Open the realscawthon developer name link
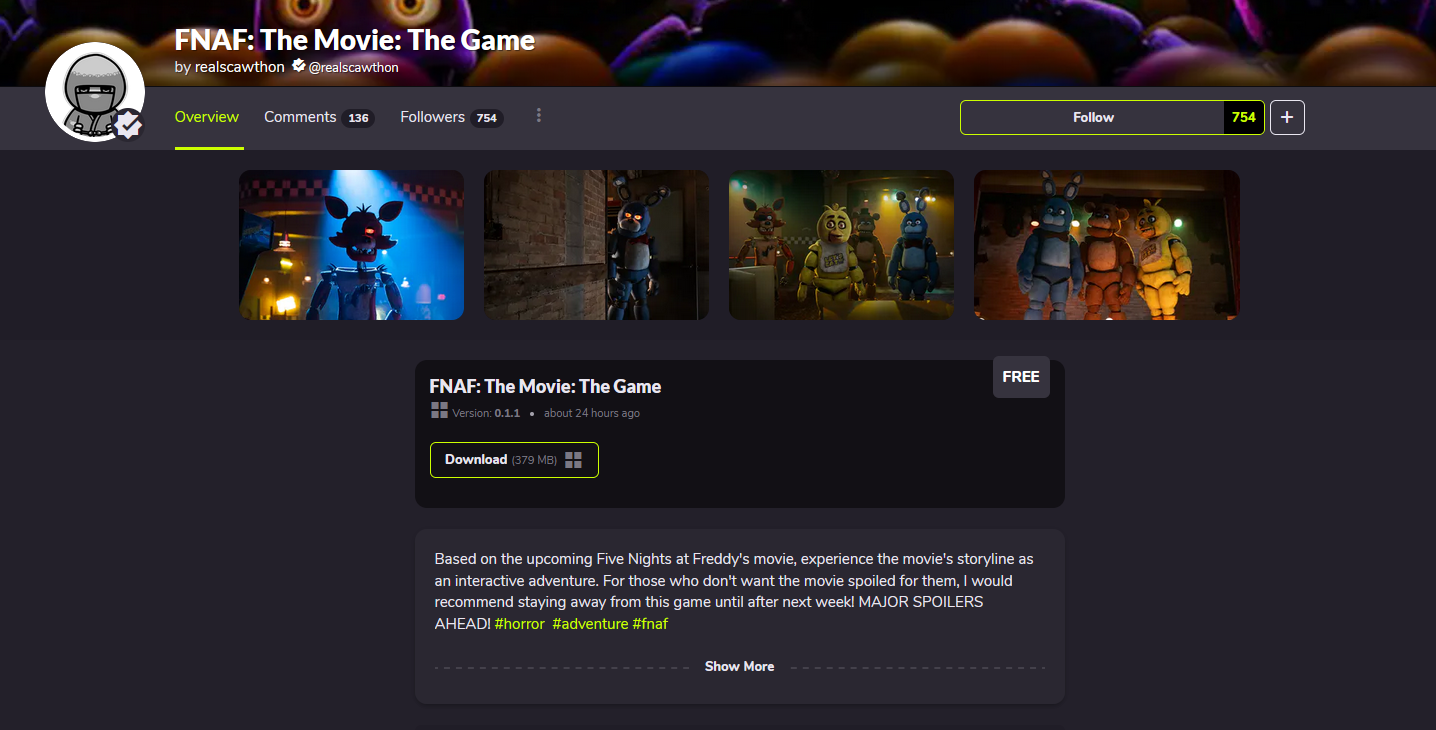This screenshot has width=1436, height=730. point(240,67)
